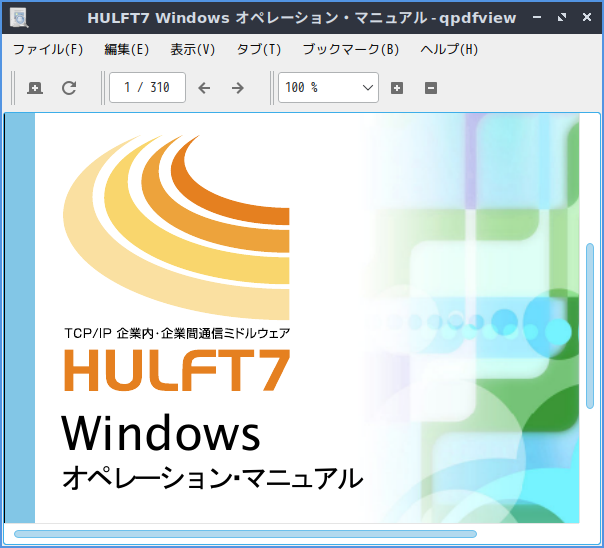Go to the previous page arrow

[204, 88]
